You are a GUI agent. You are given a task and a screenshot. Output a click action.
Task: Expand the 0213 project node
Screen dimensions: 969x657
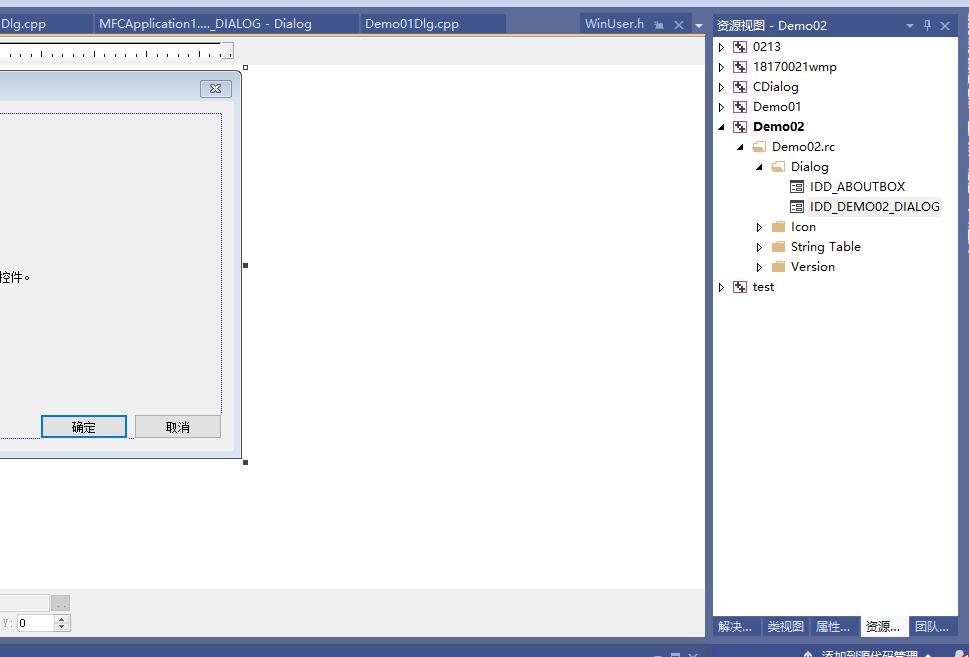click(x=721, y=47)
